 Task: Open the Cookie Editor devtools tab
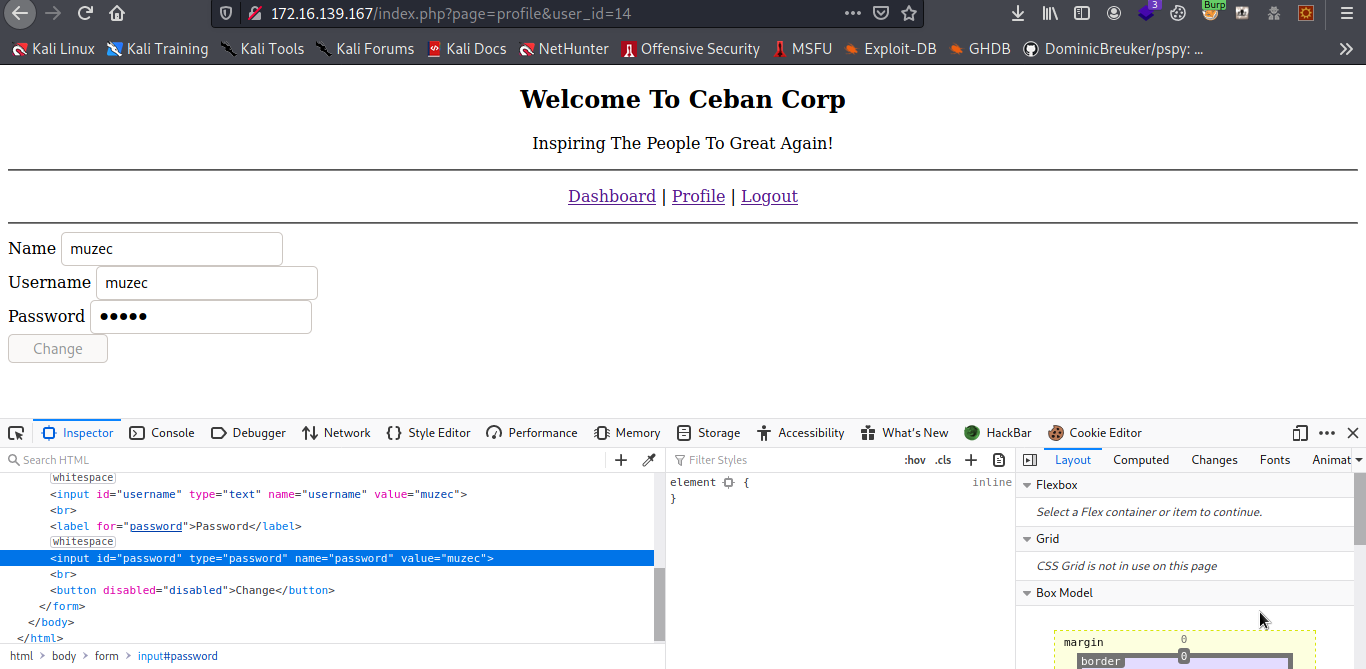click(1094, 433)
